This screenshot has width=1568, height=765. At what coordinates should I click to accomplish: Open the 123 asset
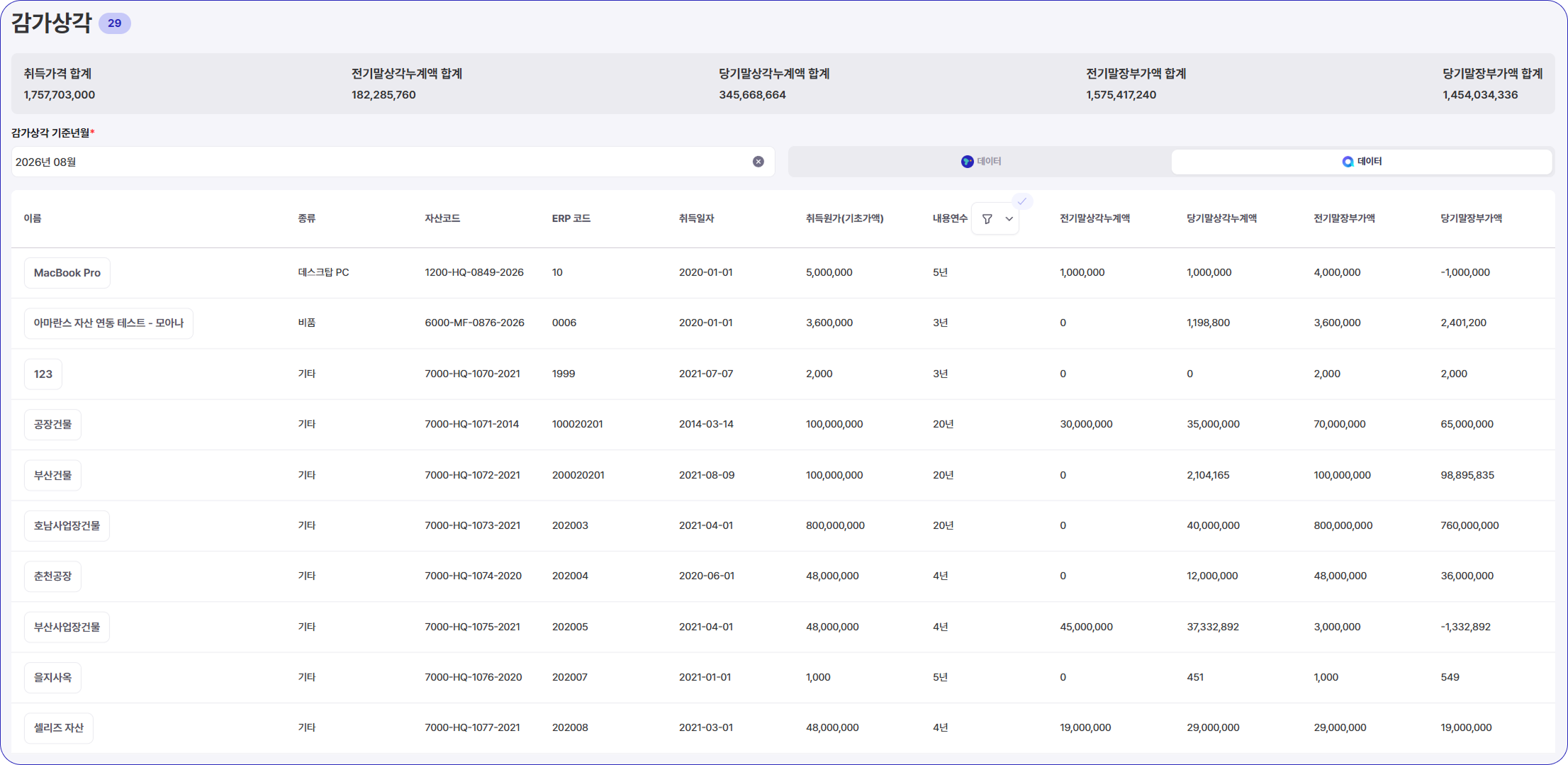pos(43,374)
